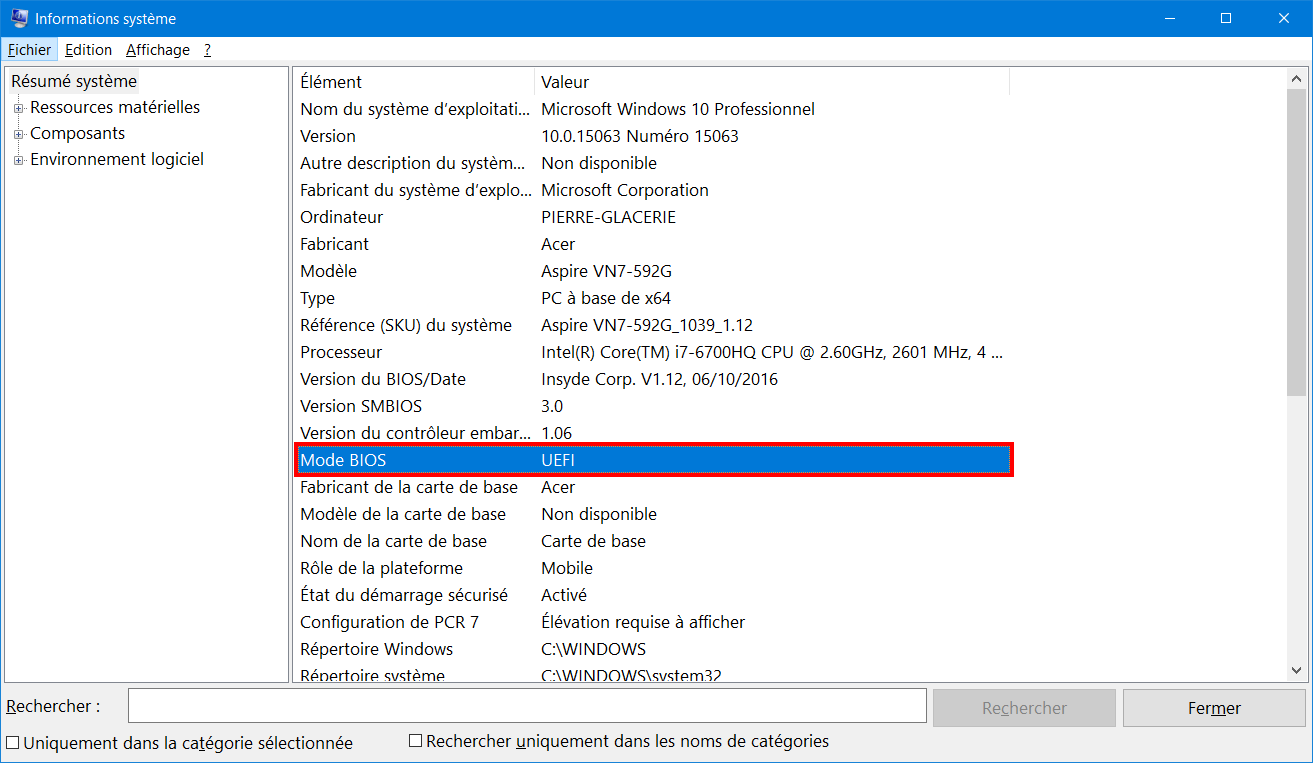Click the Élément column header
Viewport: 1313px width, 763px height.
coord(414,82)
